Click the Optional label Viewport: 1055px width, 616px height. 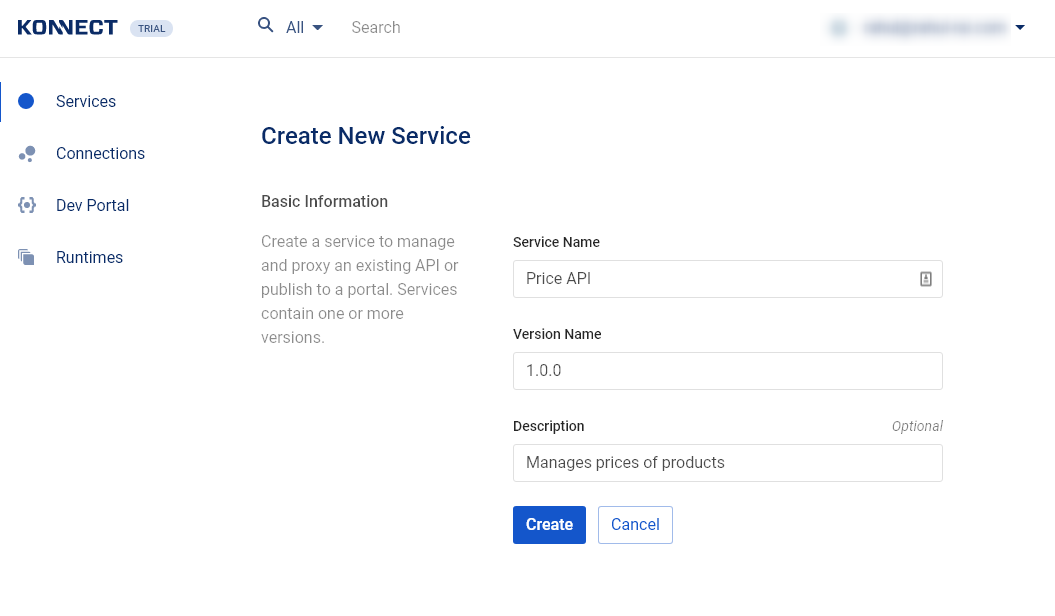click(917, 426)
